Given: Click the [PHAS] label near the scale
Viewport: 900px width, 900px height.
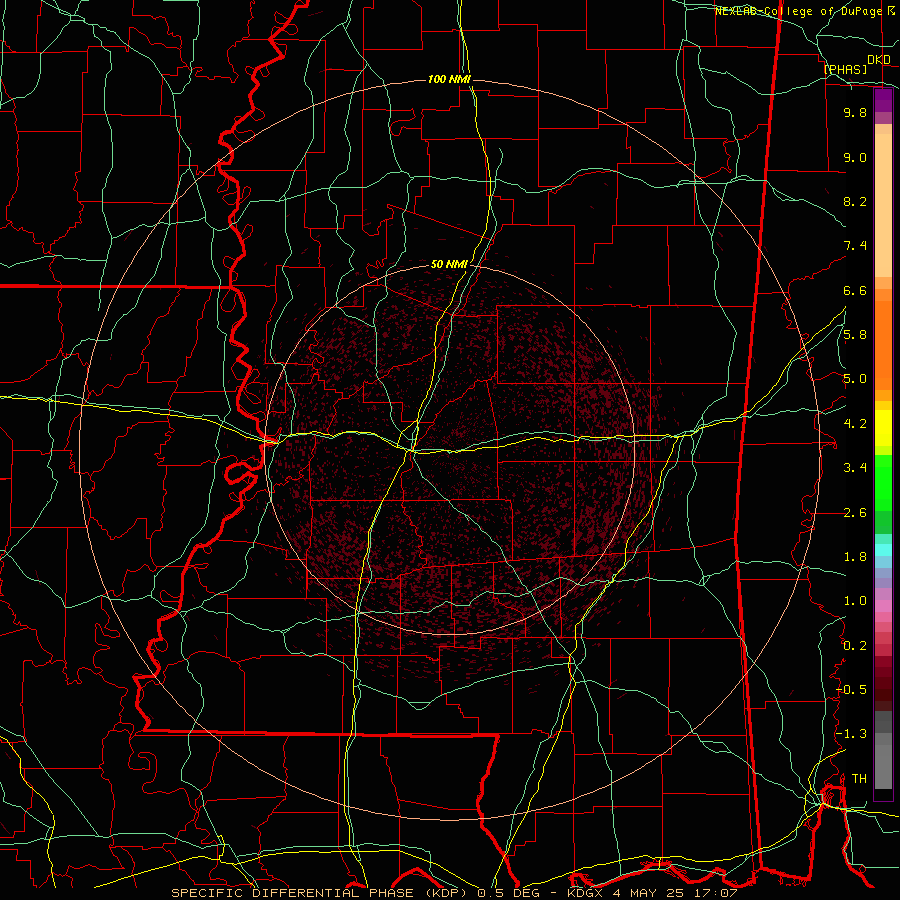Looking at the screenshot, I should 845,70.
